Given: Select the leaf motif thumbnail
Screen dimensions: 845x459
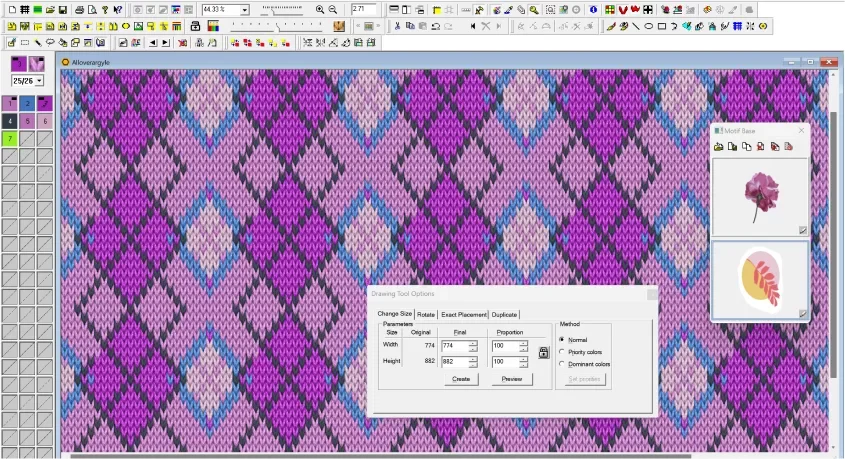Looking at the screenshot, I should (760, 280).
